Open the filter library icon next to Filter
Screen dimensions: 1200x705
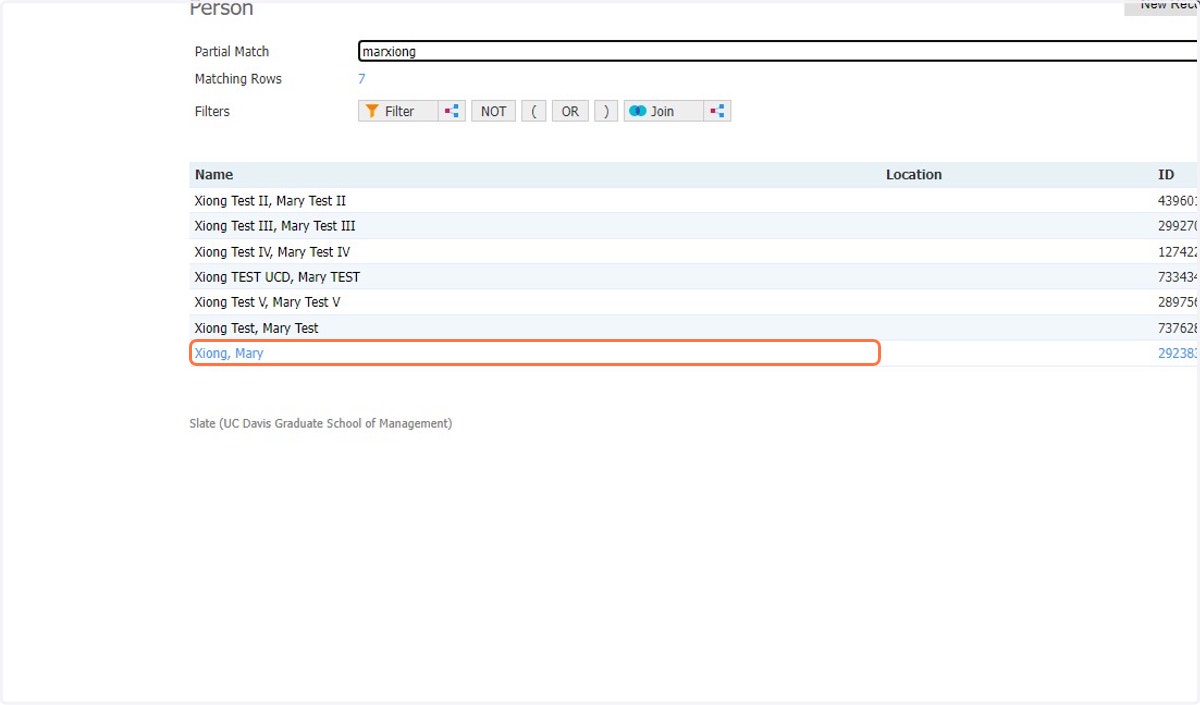click(453, 111)
